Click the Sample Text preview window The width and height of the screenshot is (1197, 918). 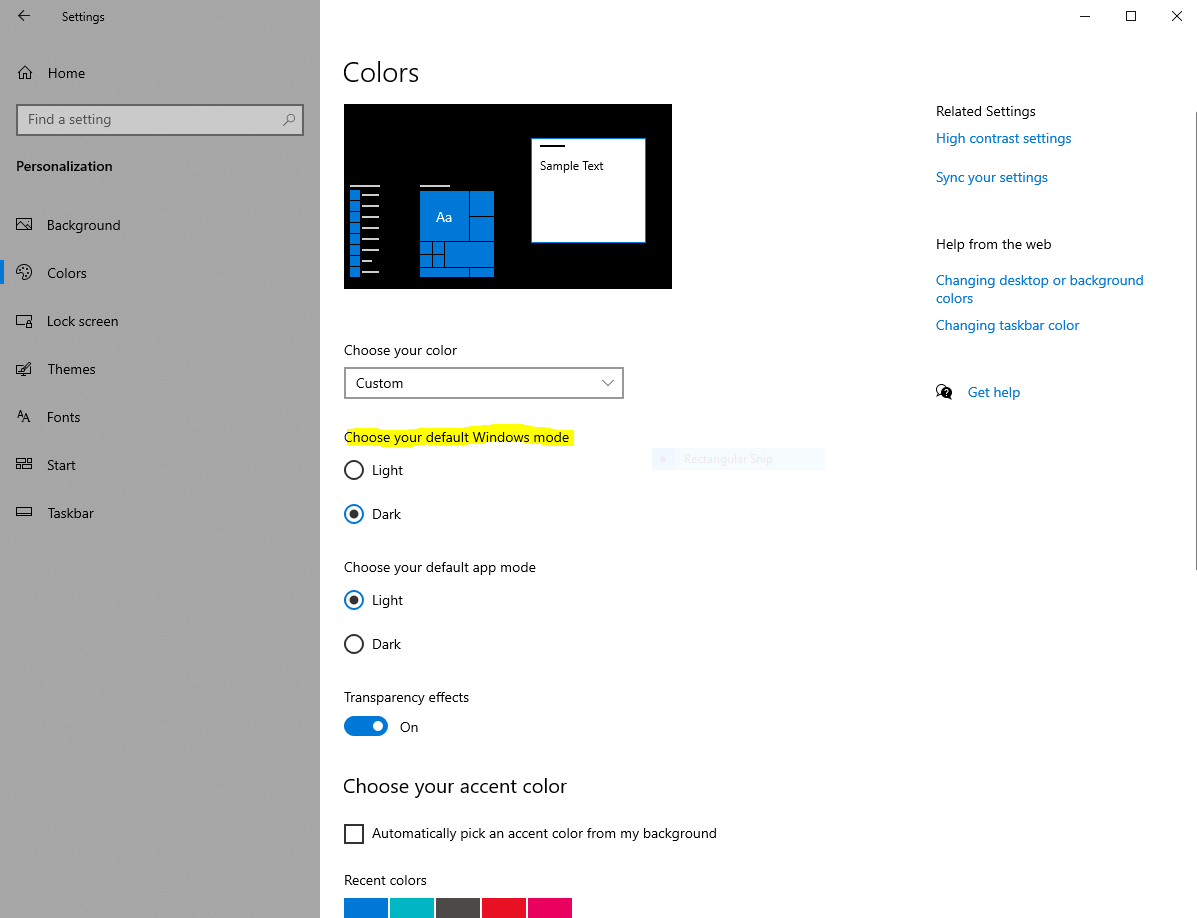[x=588, y=191]
